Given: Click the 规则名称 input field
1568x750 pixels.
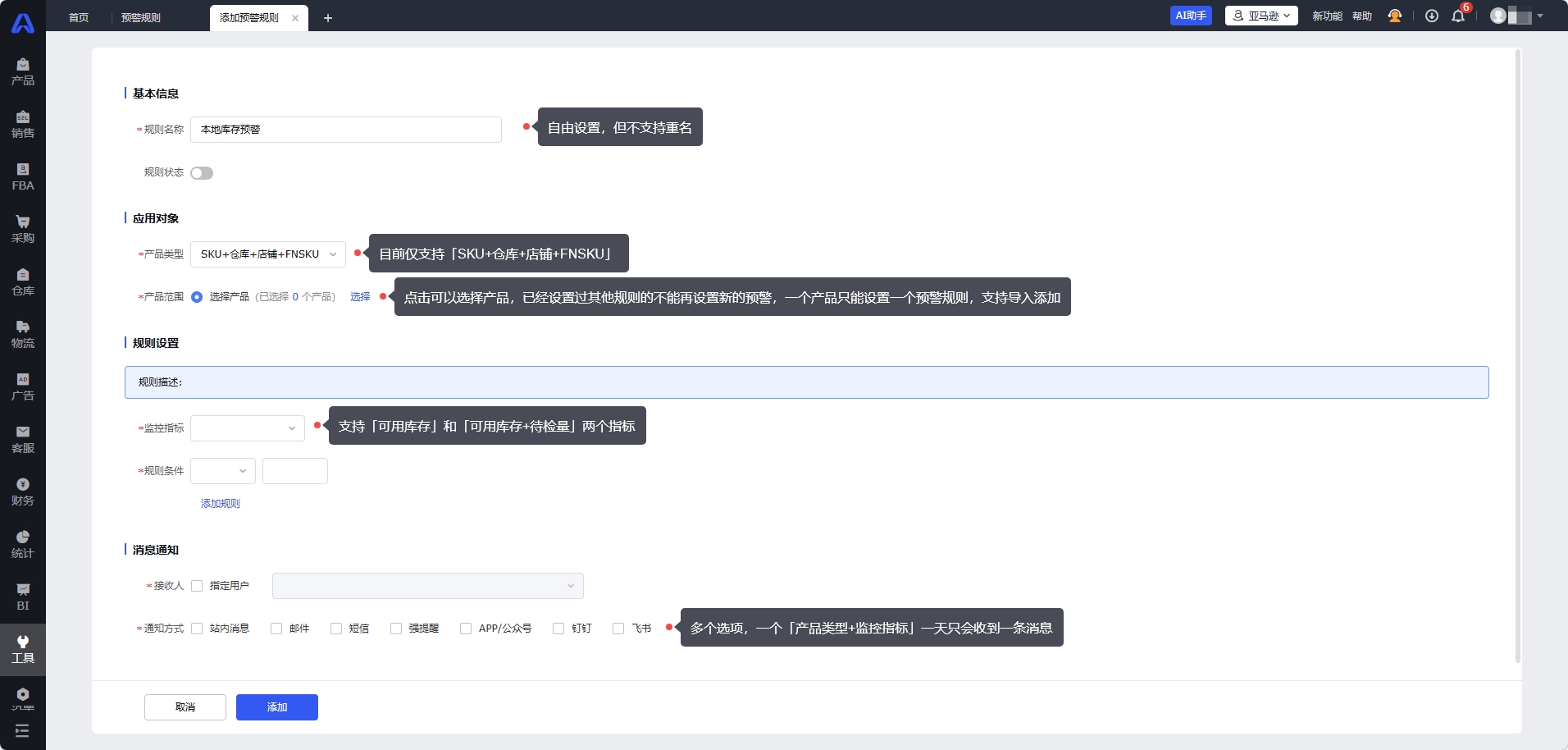Looking at the screenshot, I should pyautogui.click(x=345, y=130).
